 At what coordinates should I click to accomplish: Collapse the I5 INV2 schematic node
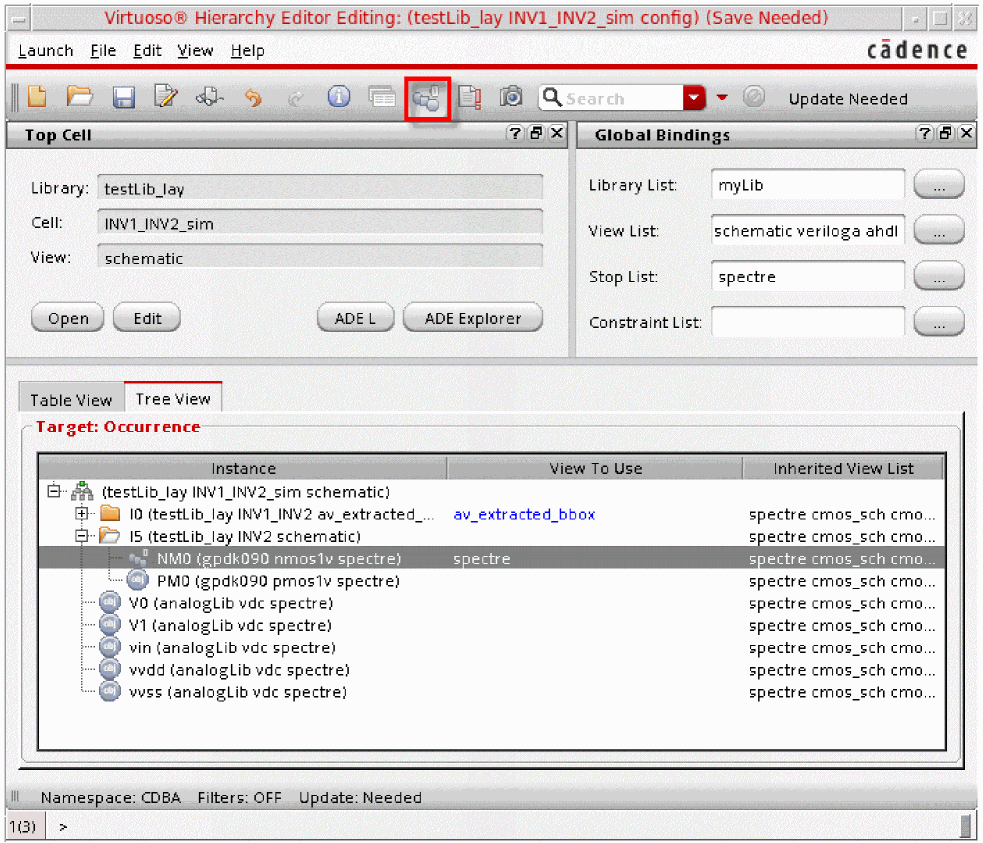point(82,537)
